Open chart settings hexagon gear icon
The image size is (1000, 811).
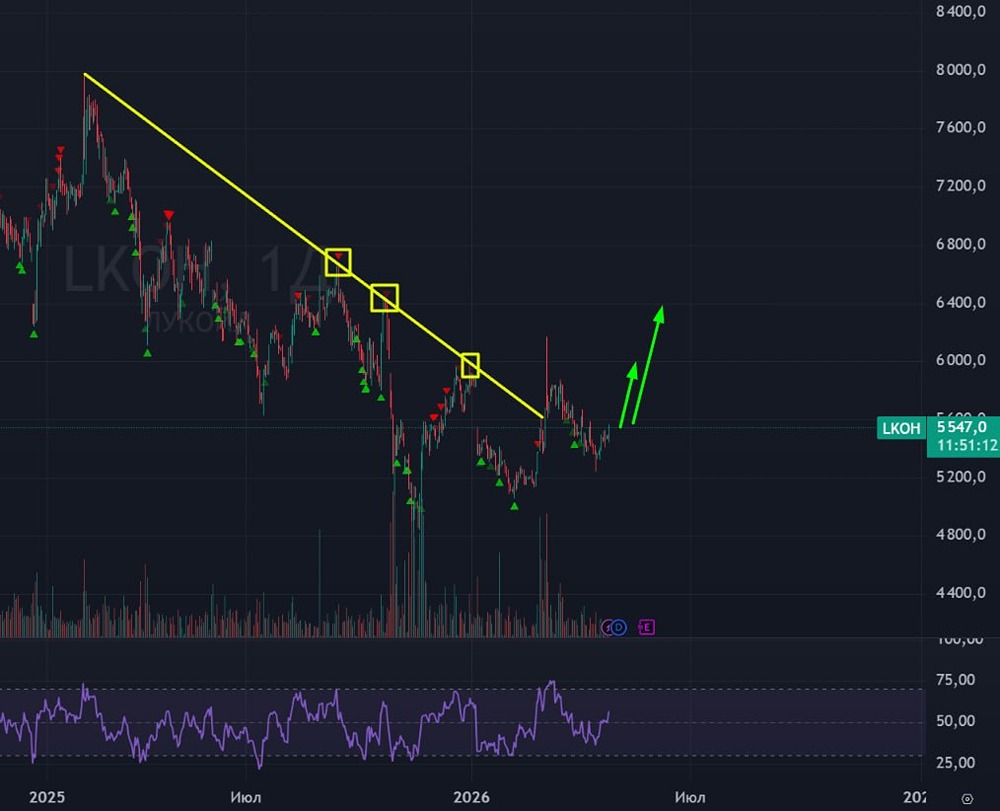coord(967,798)
